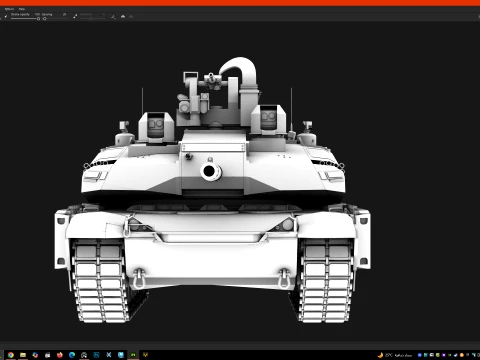The width and height of the screenshot is (480, 360).
Task: Click the blue circle tray icon
Action: click(420, 355)
